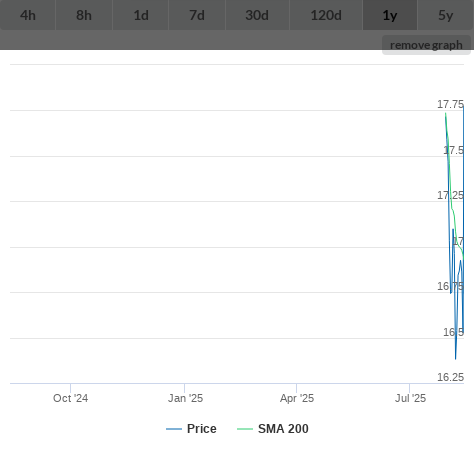Click the 17.75 y-axis value label

(x=450, y=104)
